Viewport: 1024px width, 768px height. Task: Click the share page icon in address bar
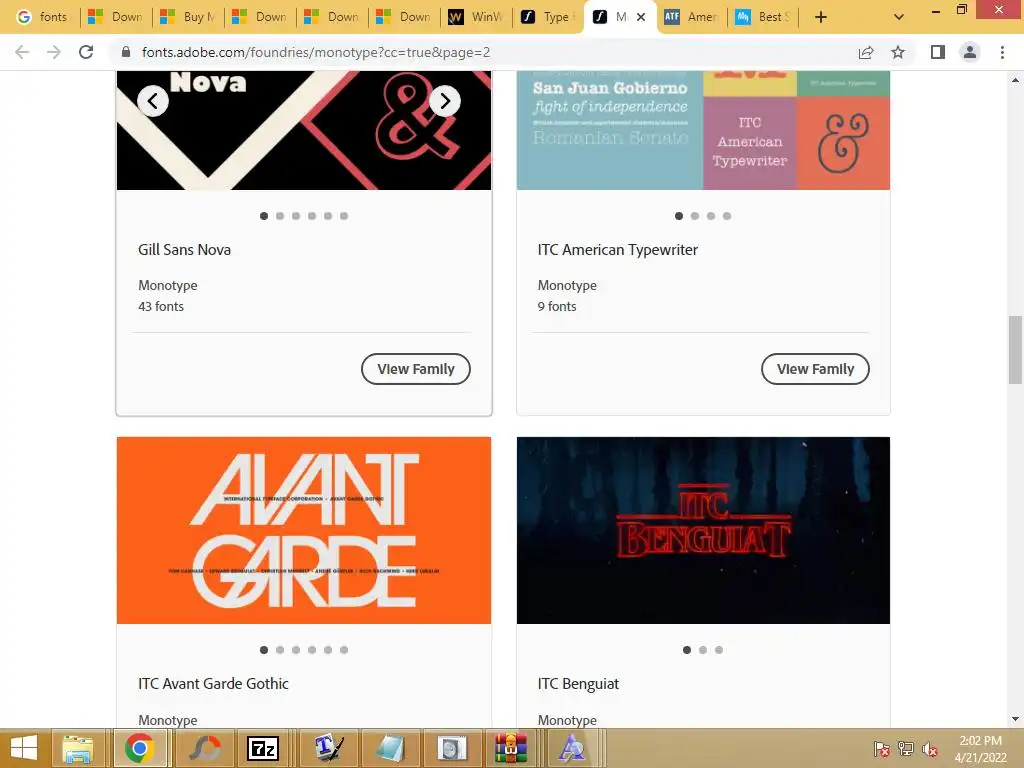click(x=866, y=52)
